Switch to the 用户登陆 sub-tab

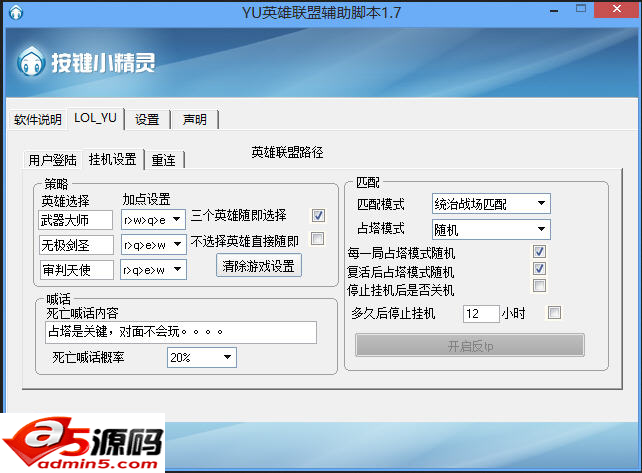click(x=52, y=160)
